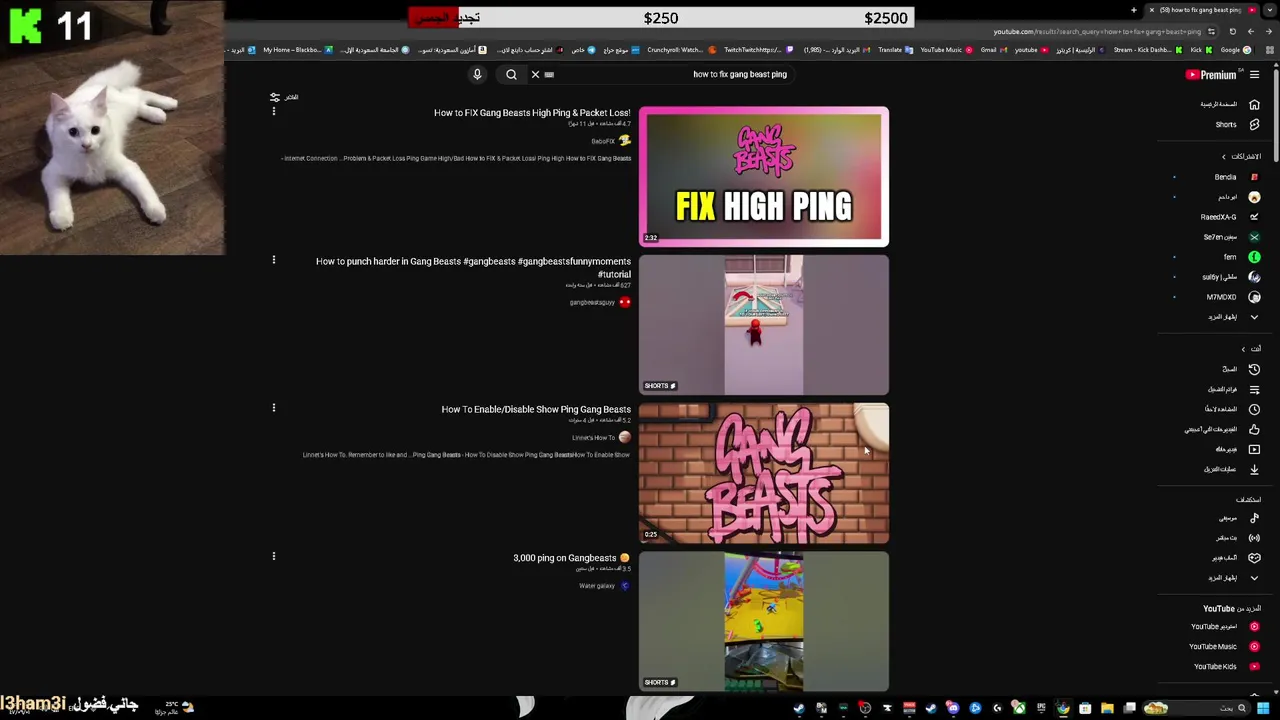Click the YouTube Premium logo
This screenshot has width=1280, height=720.
1211,75
